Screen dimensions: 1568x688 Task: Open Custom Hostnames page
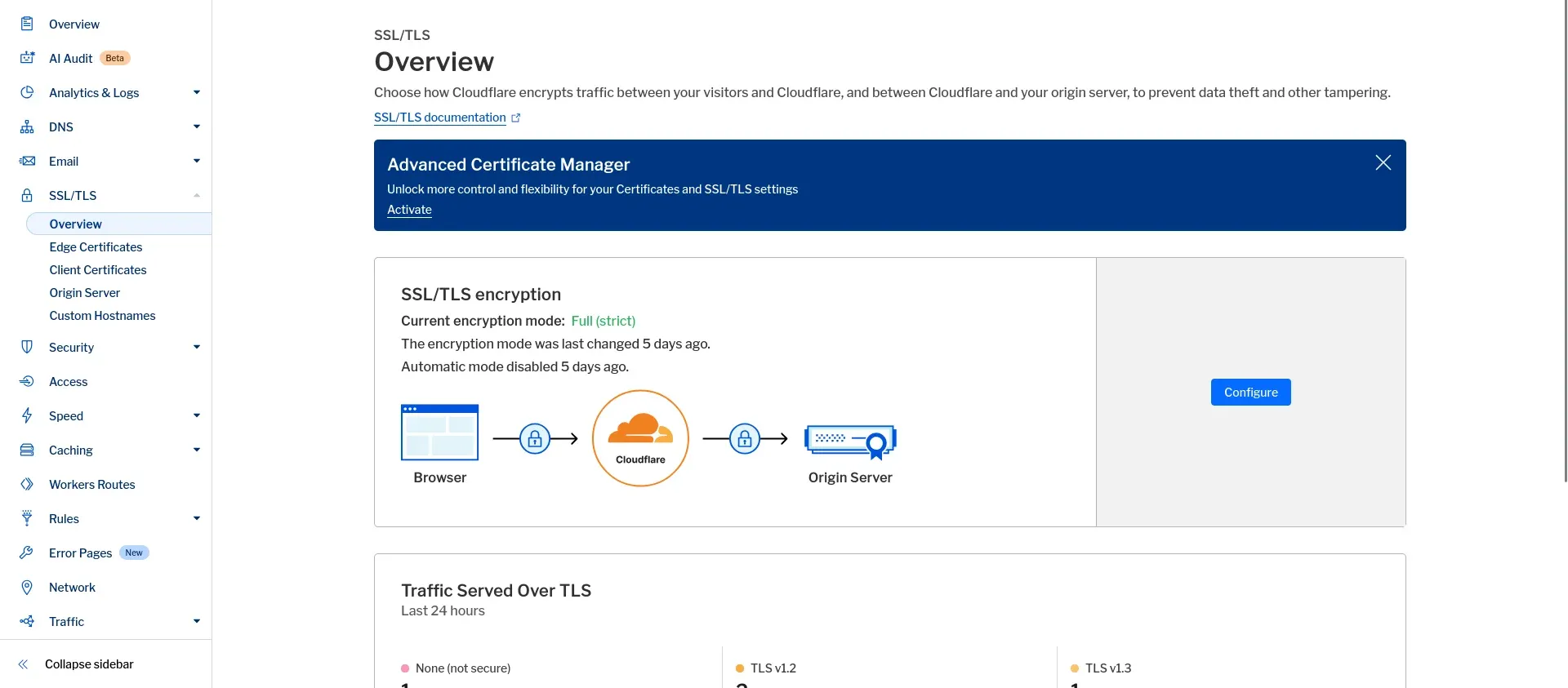(x=102, y=315)
